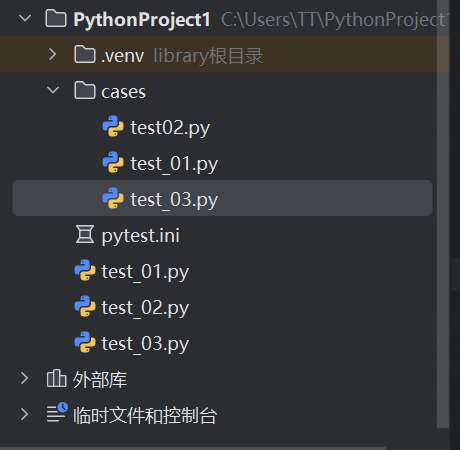Select the 外部库 label

tap(100, 379)
